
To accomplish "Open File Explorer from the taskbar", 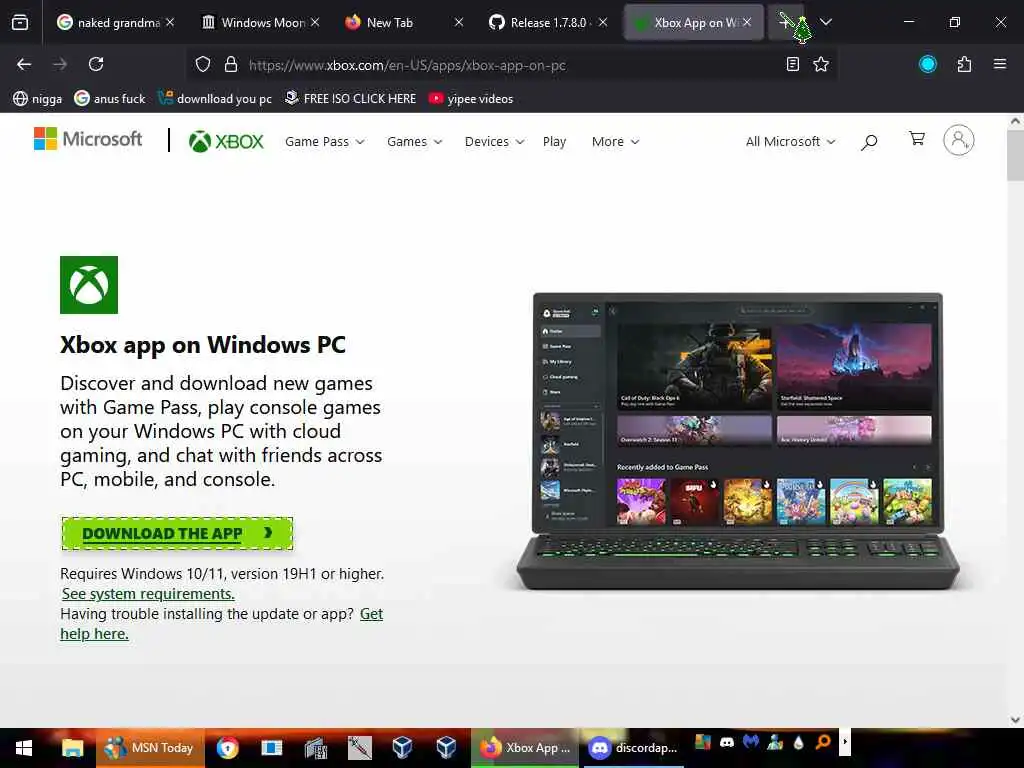I will coord(72,748).
